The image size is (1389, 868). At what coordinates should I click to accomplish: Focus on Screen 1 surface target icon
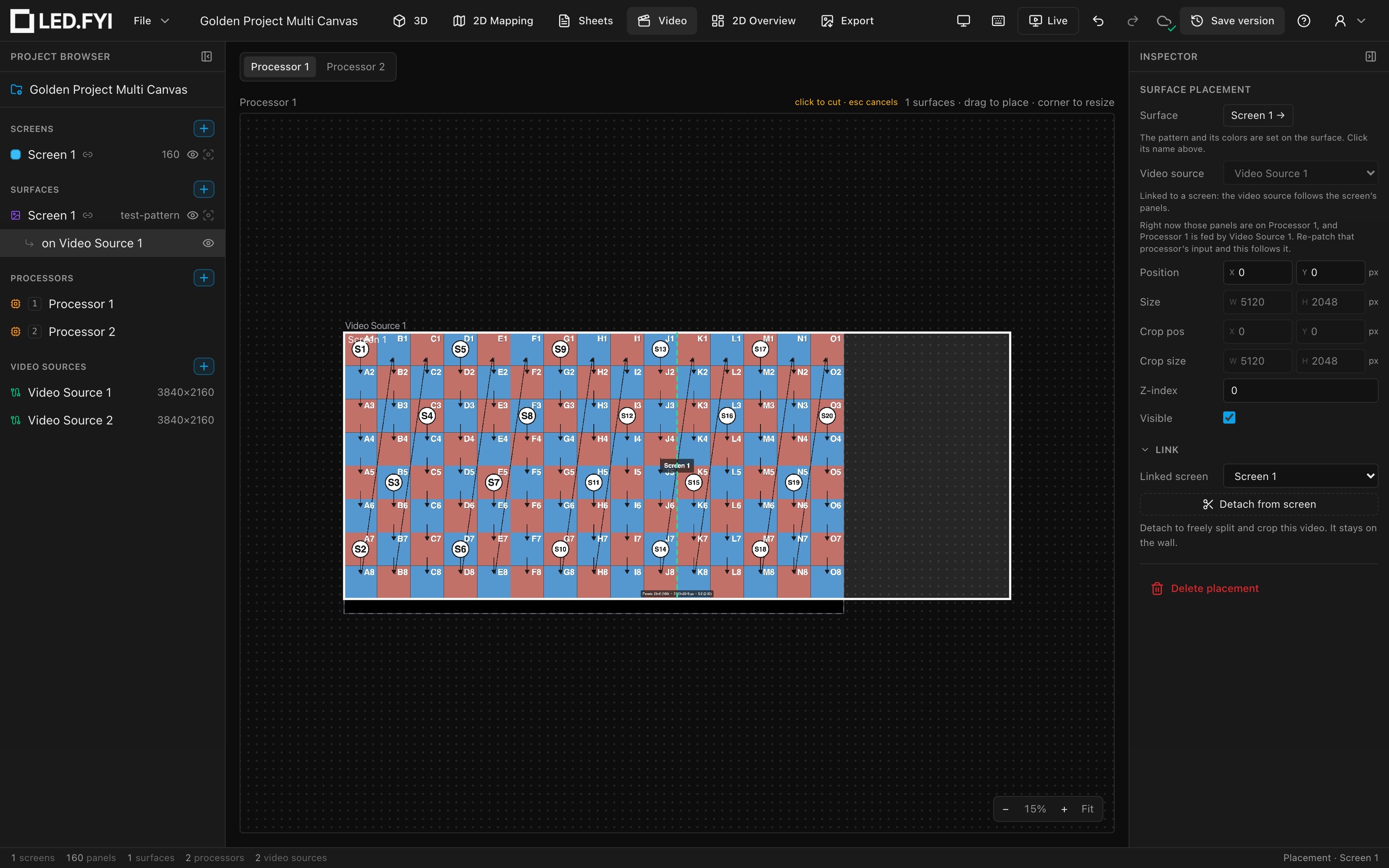[209, 215]
